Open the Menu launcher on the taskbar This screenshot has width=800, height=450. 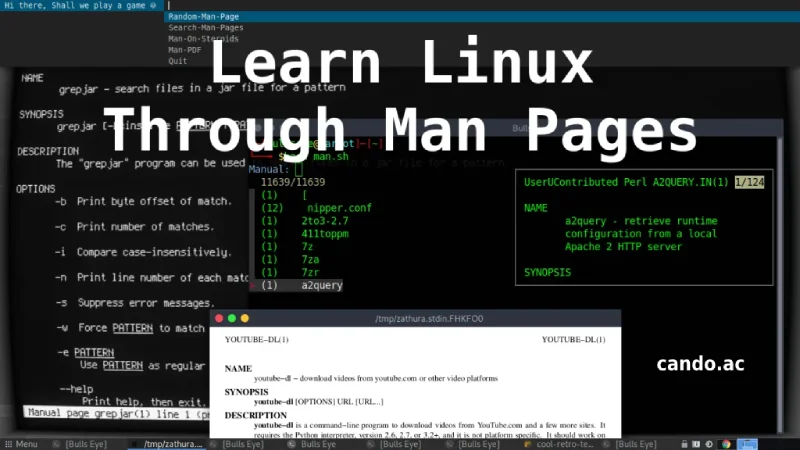(21, 444)
